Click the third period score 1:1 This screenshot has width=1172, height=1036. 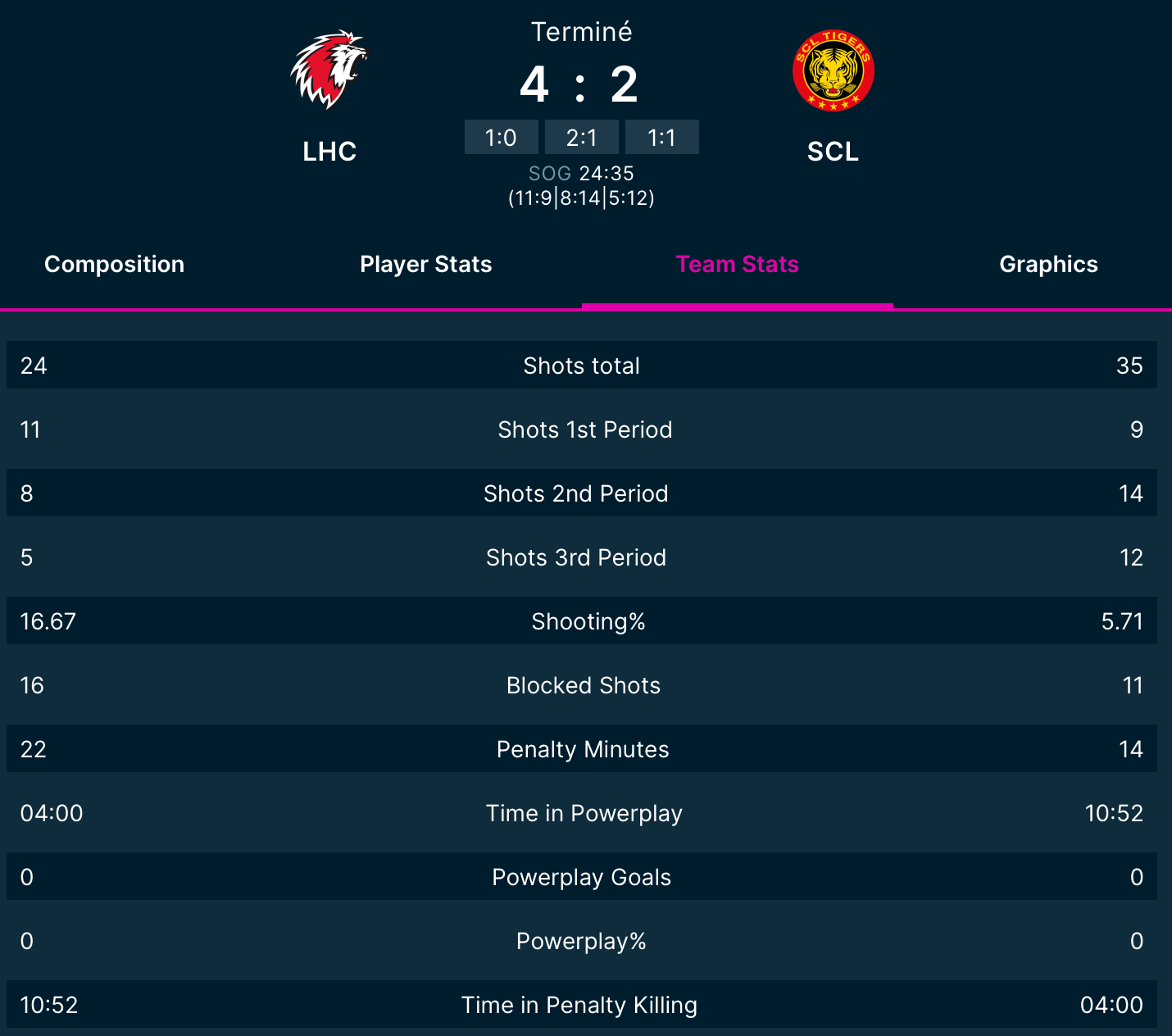coord(661,137)
